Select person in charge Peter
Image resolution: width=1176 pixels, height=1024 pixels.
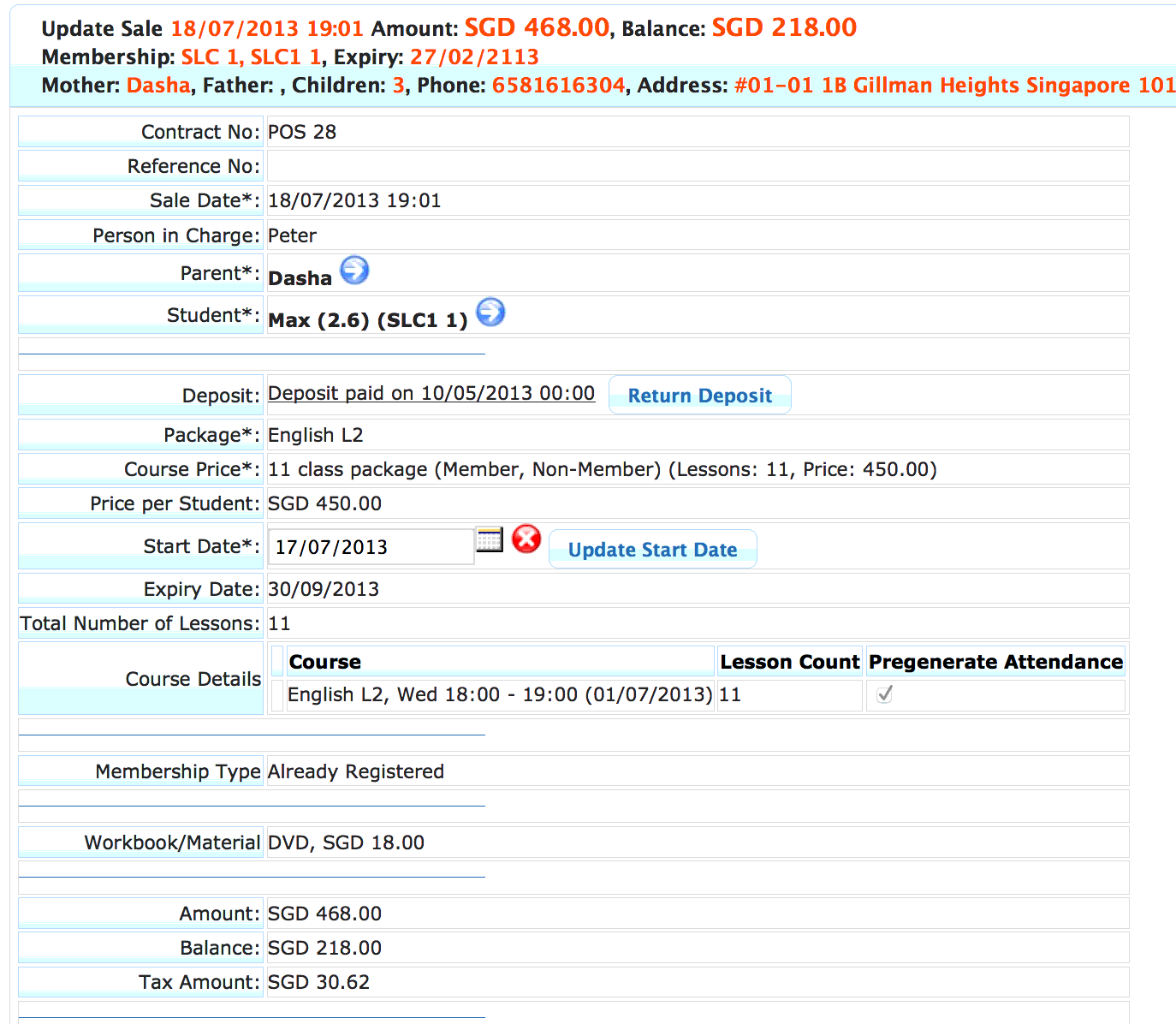tap(292, 235)
